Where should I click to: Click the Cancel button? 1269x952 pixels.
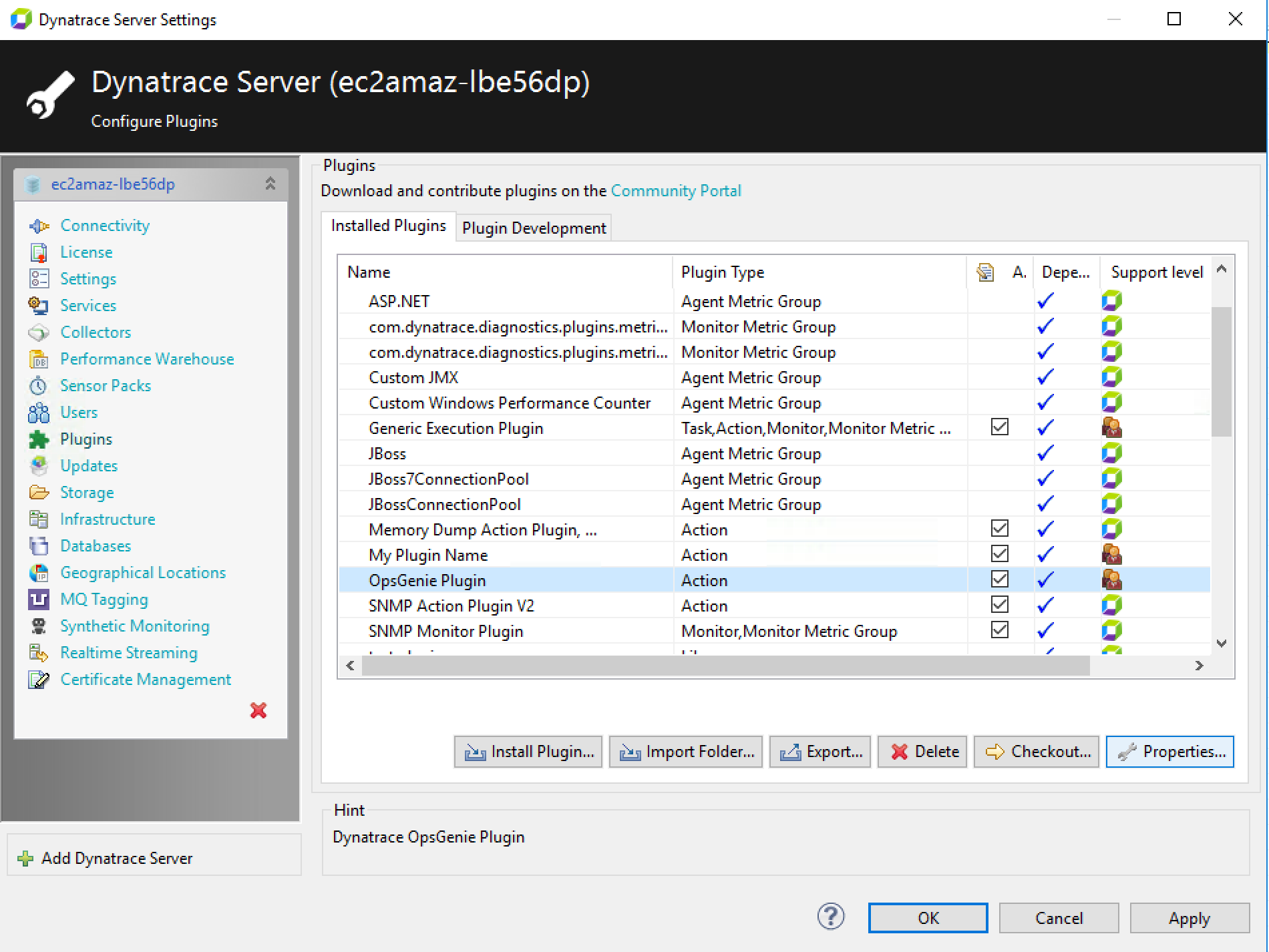pos(1059,918)
